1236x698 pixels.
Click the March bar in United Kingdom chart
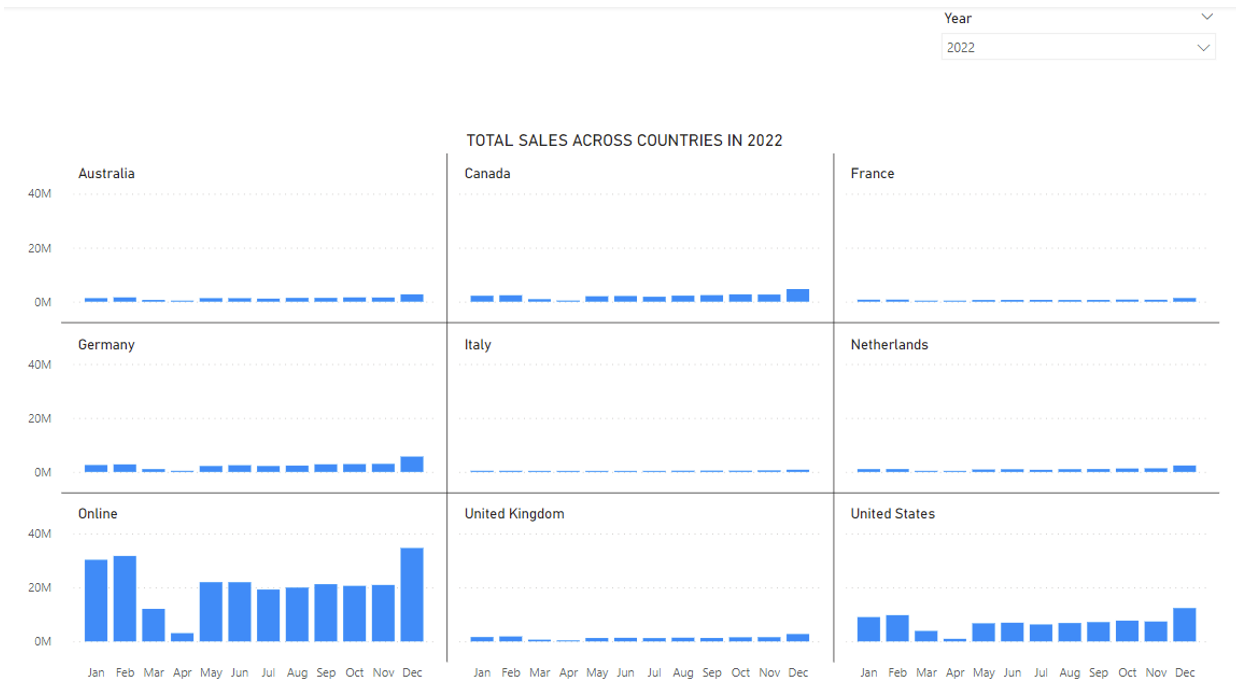coord(540,638)
